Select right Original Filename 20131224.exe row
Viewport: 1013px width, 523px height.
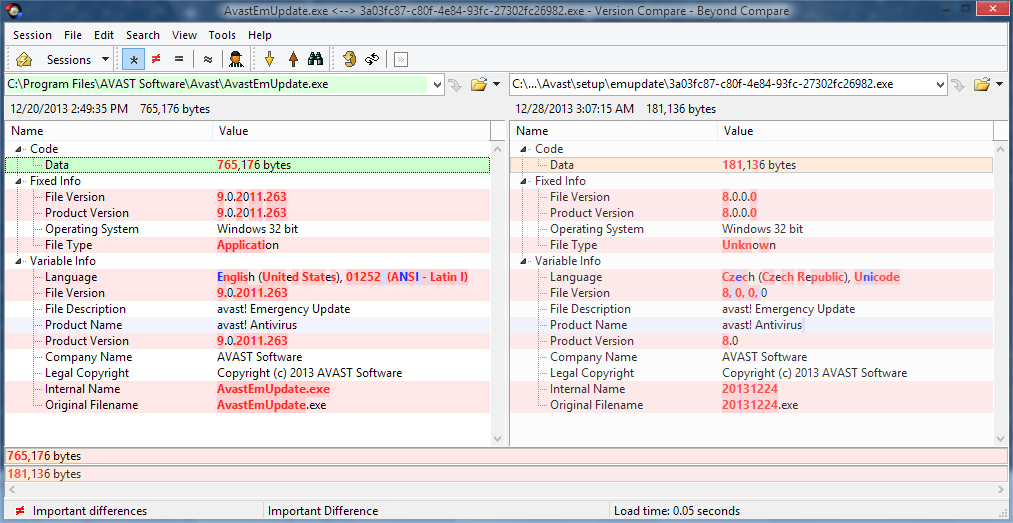(752, 405)
